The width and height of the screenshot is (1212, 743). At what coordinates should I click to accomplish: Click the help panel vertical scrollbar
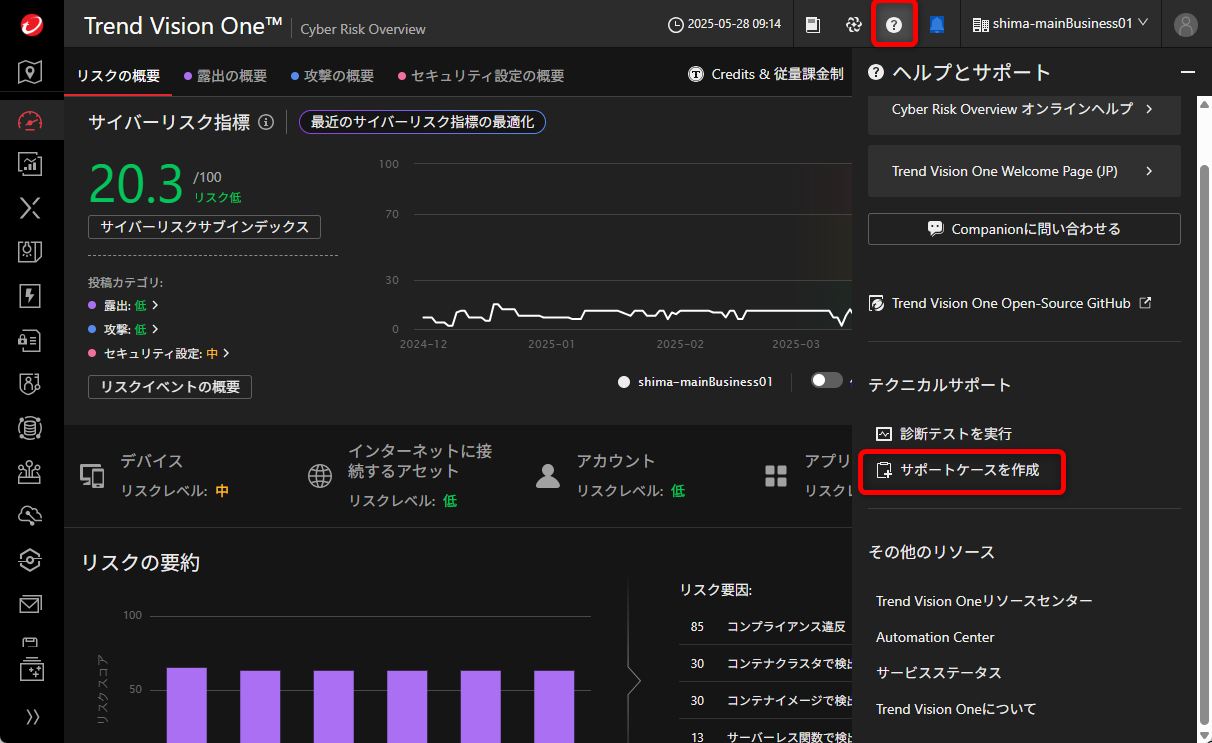coord(1204,445)
